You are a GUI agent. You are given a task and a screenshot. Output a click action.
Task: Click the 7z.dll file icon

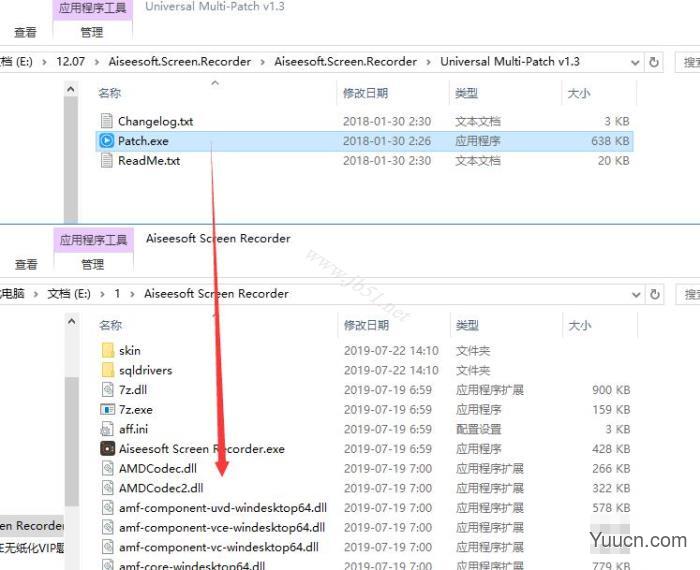[108, 390]
